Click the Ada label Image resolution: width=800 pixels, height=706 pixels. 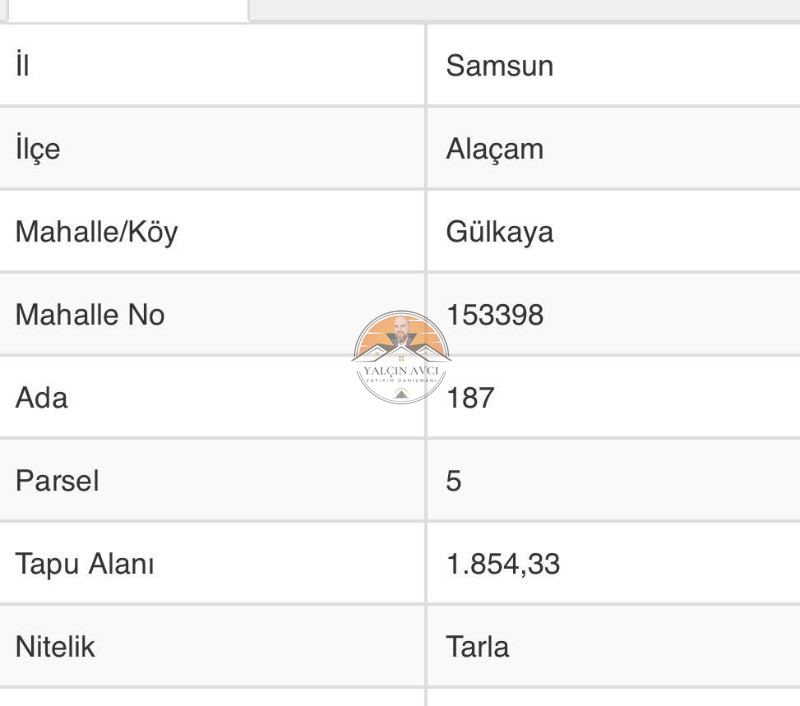tap(41, 397)
